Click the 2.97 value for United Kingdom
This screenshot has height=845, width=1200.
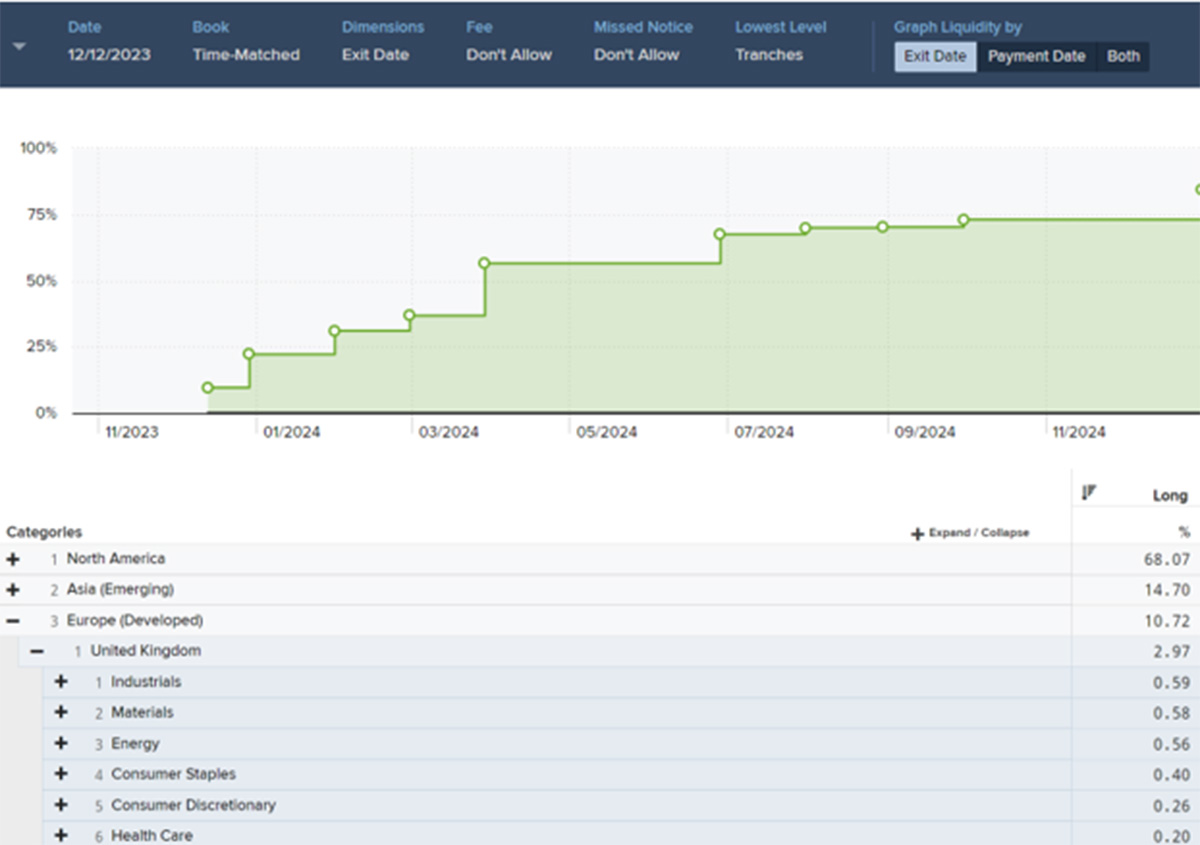click(1171, 652)
